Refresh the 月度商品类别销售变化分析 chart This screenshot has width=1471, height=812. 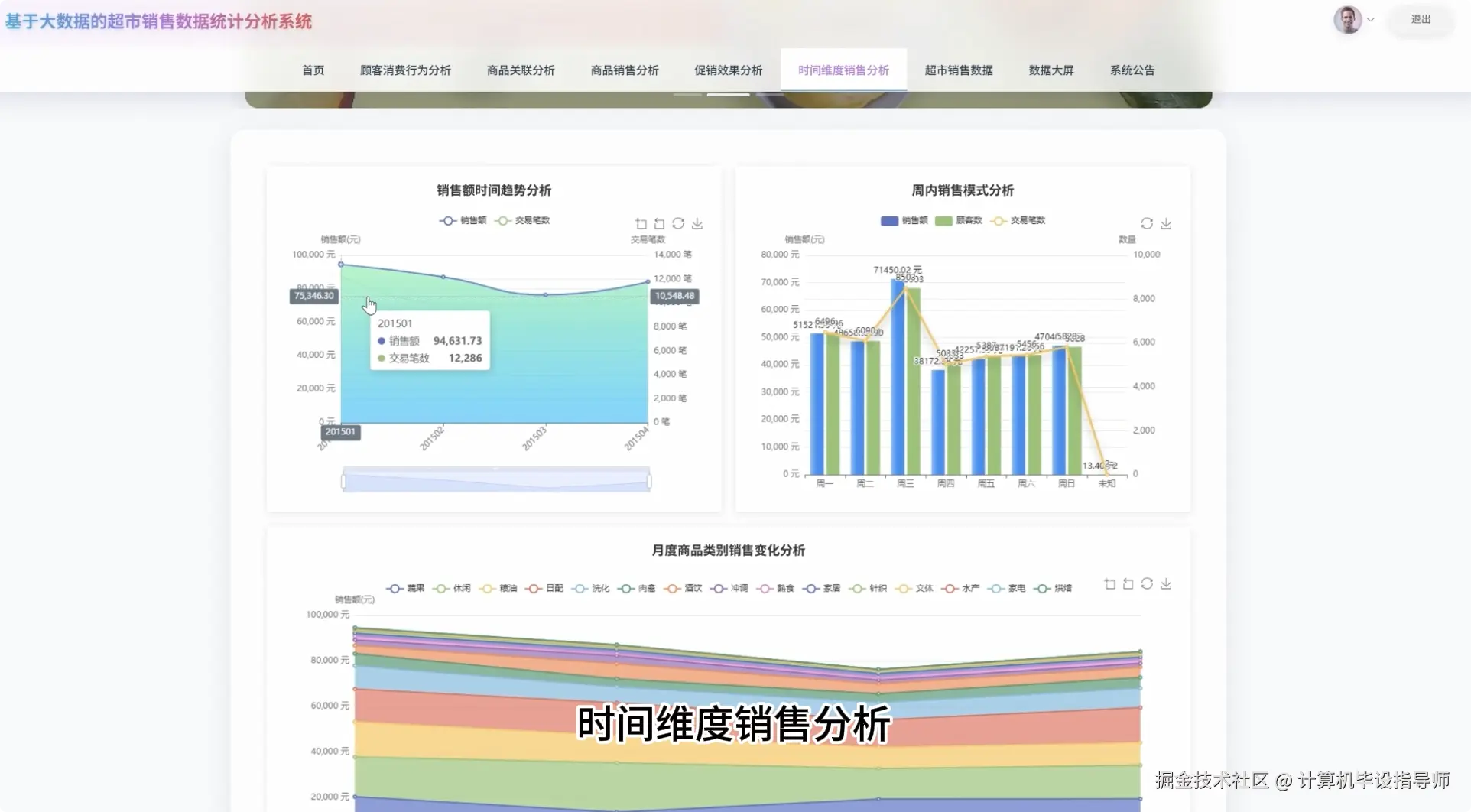(1148, 583)
